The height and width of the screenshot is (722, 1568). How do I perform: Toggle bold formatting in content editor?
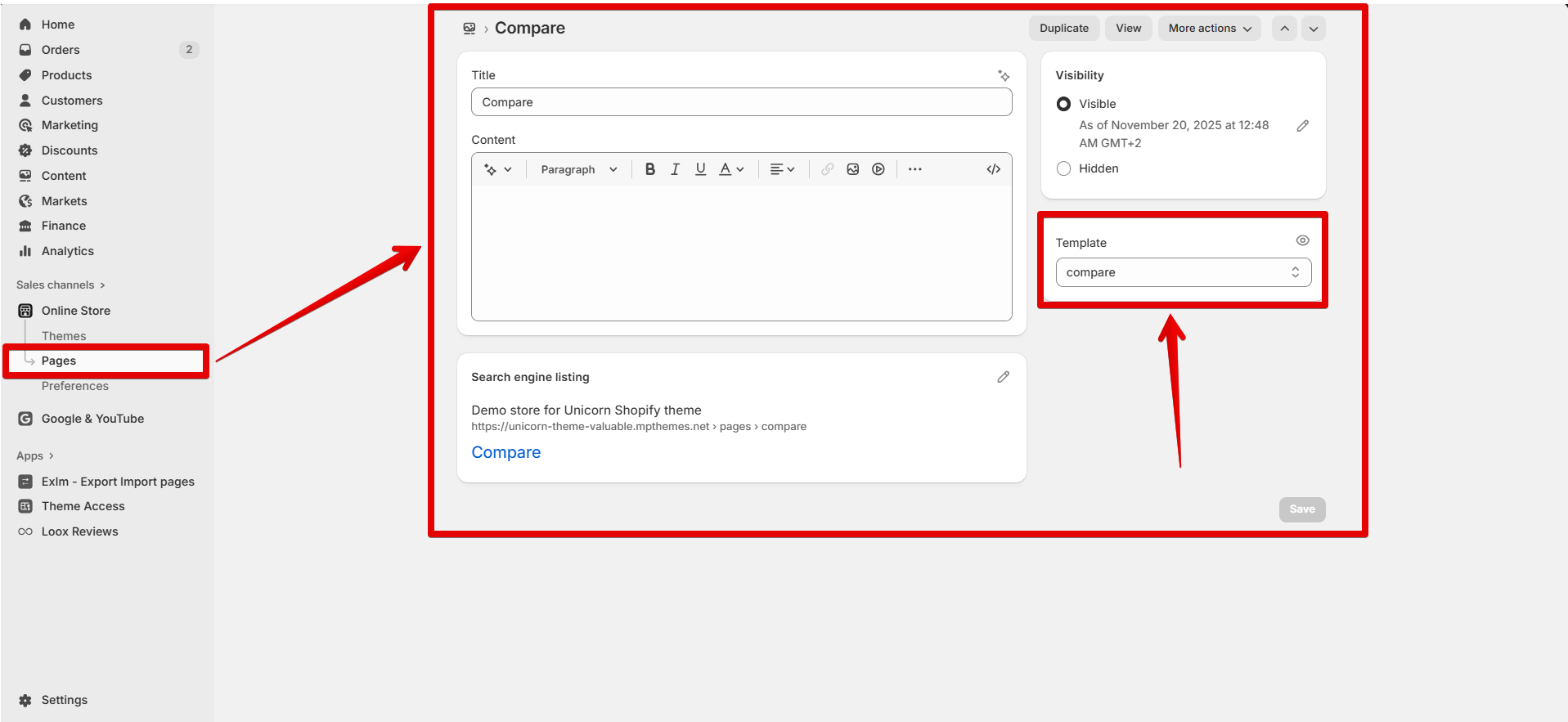[649, 169]
